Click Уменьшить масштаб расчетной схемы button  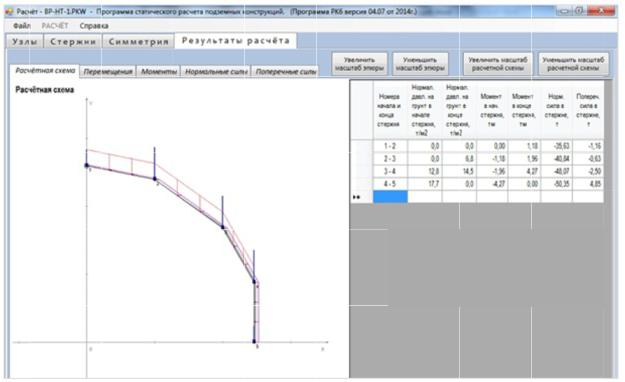click(x=573, y=64)
